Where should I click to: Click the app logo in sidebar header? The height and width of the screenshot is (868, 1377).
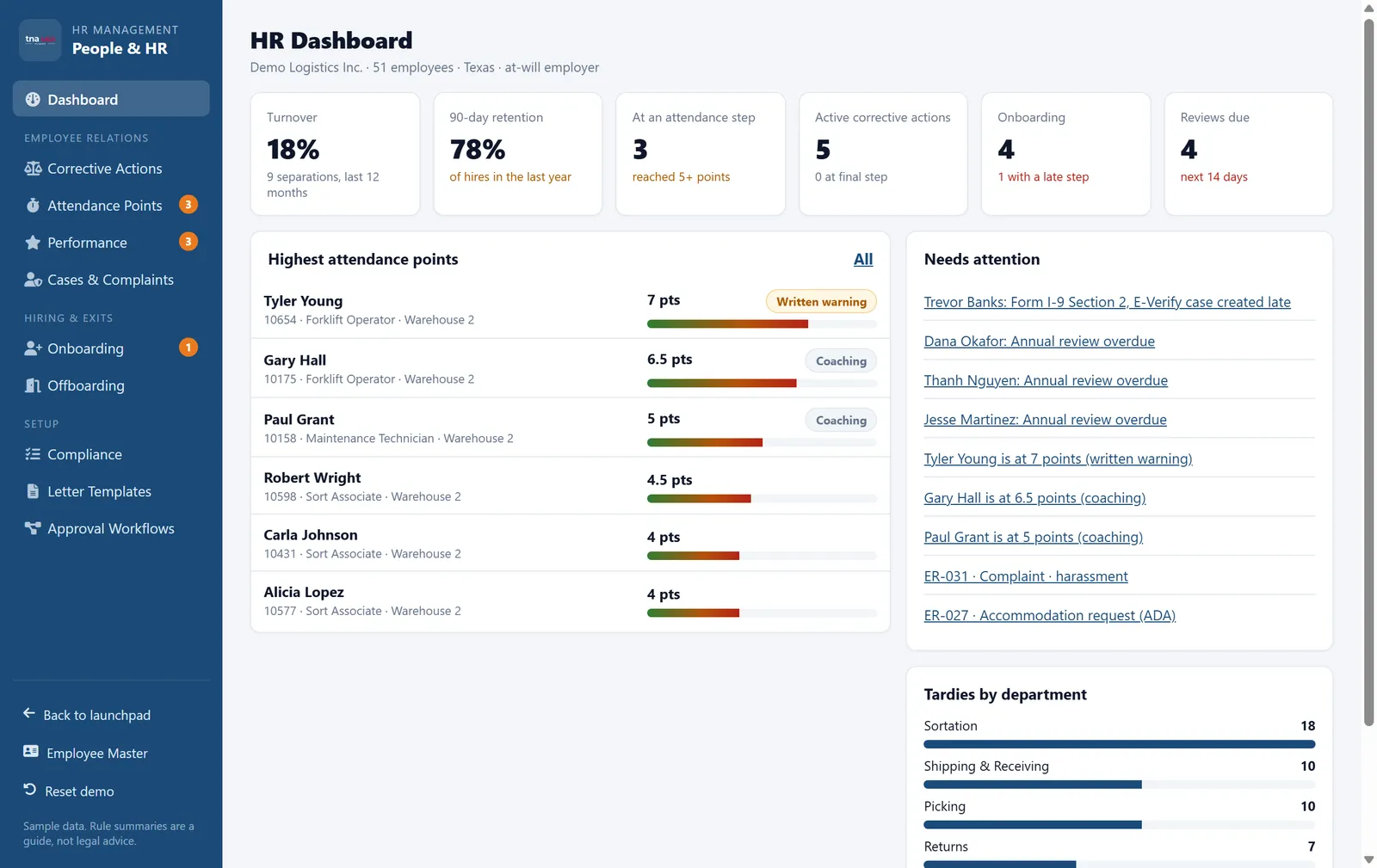click(40, 40)
